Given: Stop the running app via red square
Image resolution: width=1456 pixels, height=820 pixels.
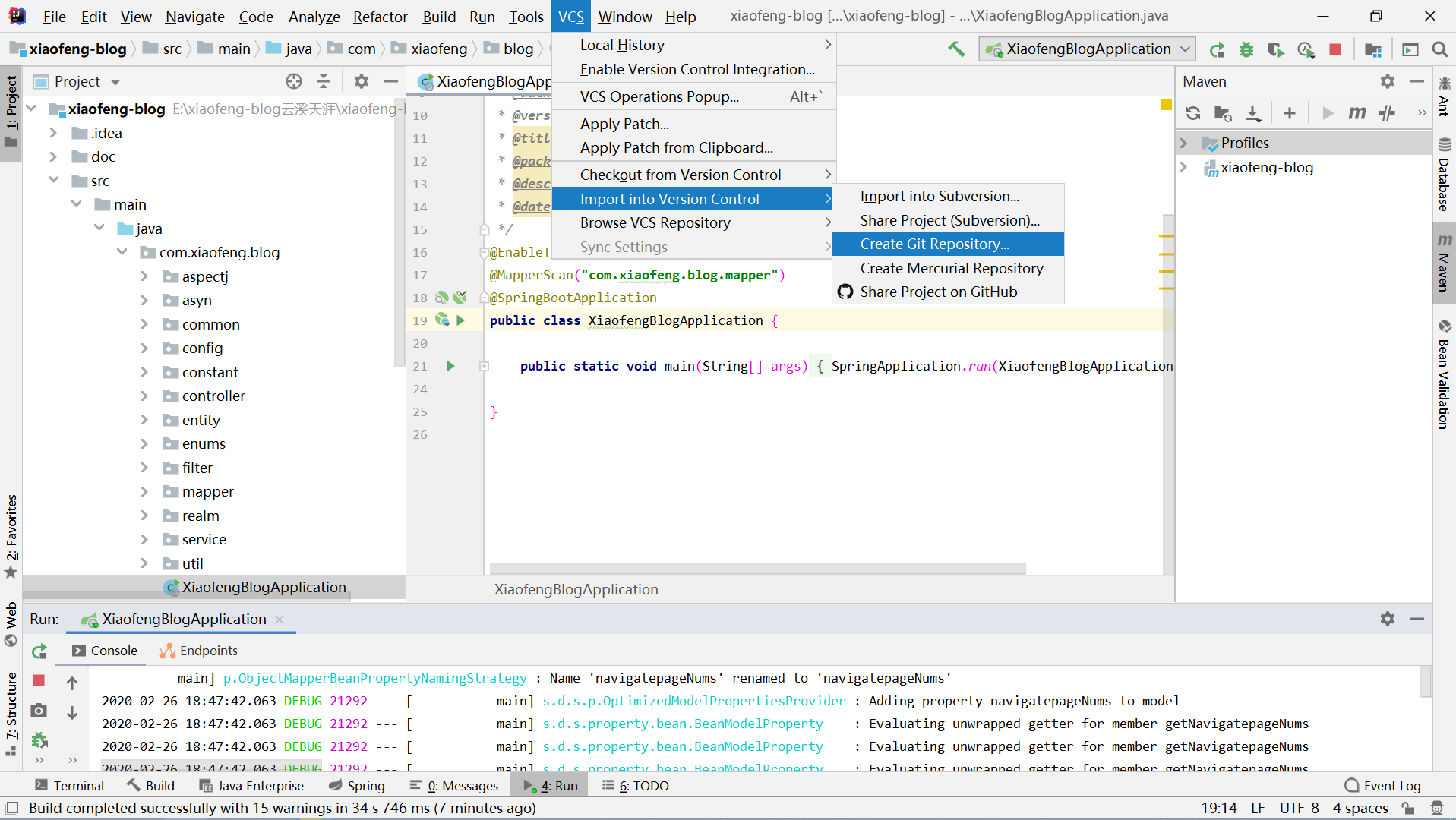Looking at the screenshot, I should [x=1335, y=49].
